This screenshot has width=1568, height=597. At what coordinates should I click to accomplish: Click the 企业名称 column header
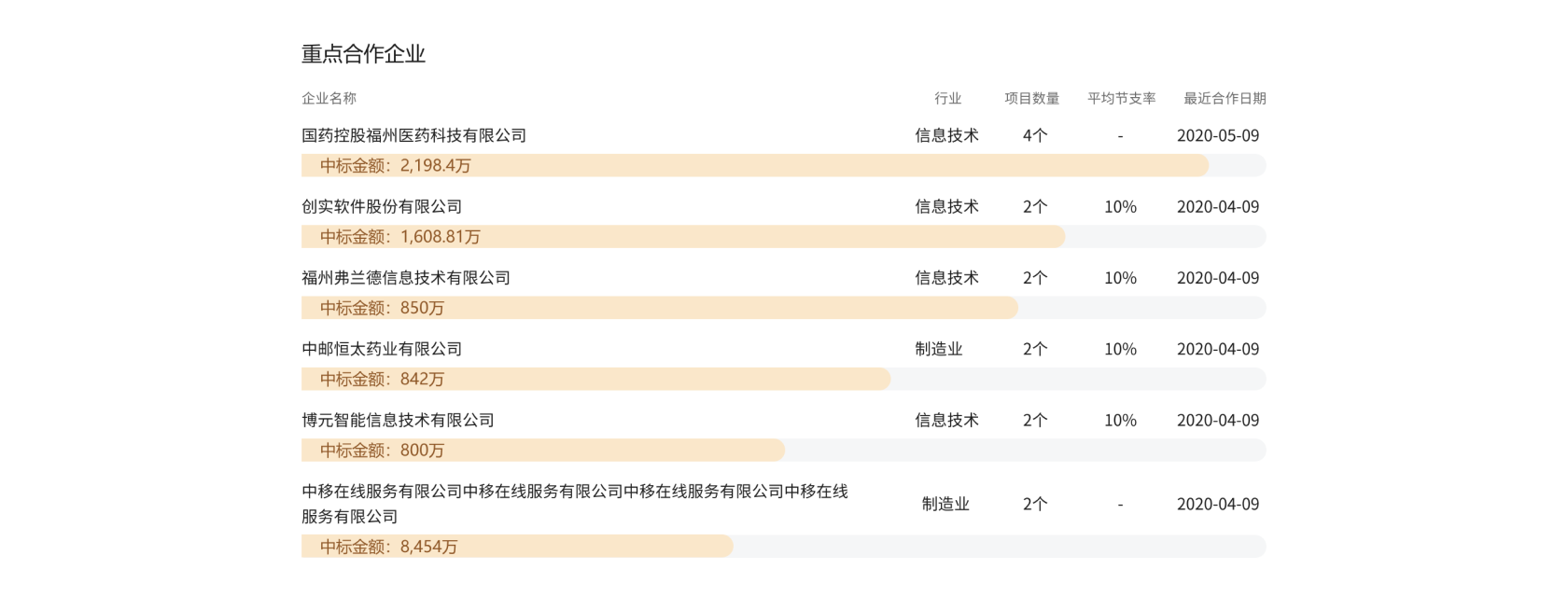(329, 98)
